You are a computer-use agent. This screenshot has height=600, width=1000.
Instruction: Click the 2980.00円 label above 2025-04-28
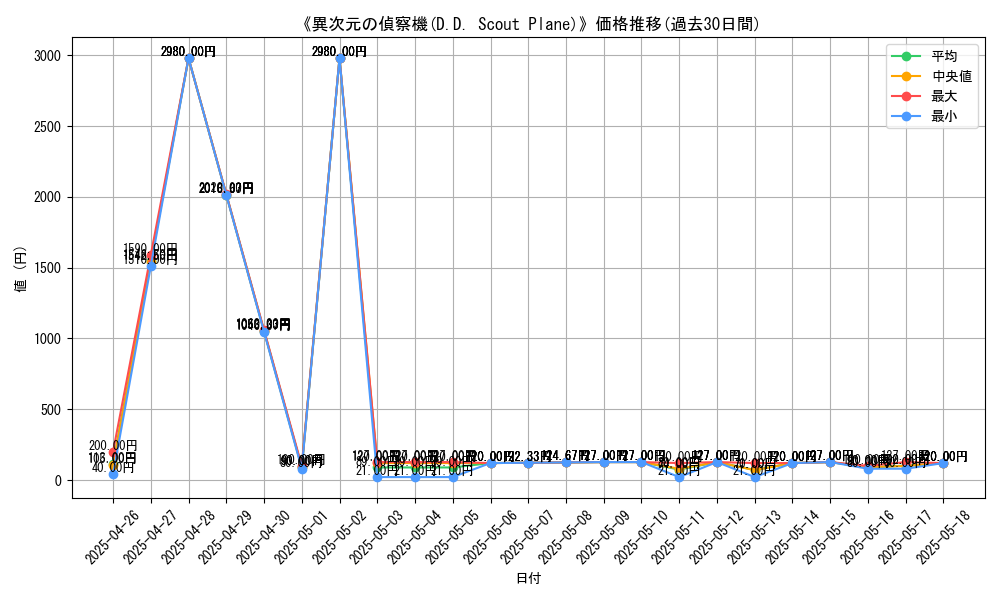189,52
